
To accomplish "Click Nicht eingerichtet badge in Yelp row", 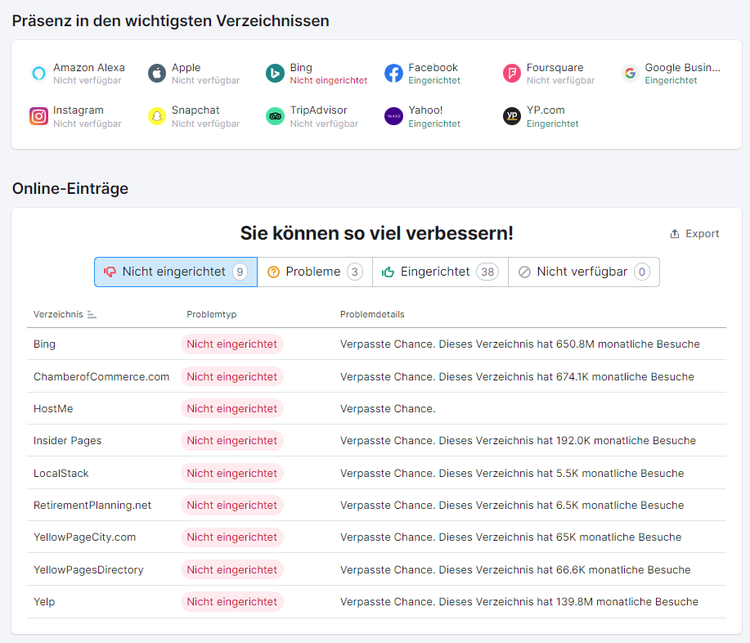I will [x=232, y=602].
